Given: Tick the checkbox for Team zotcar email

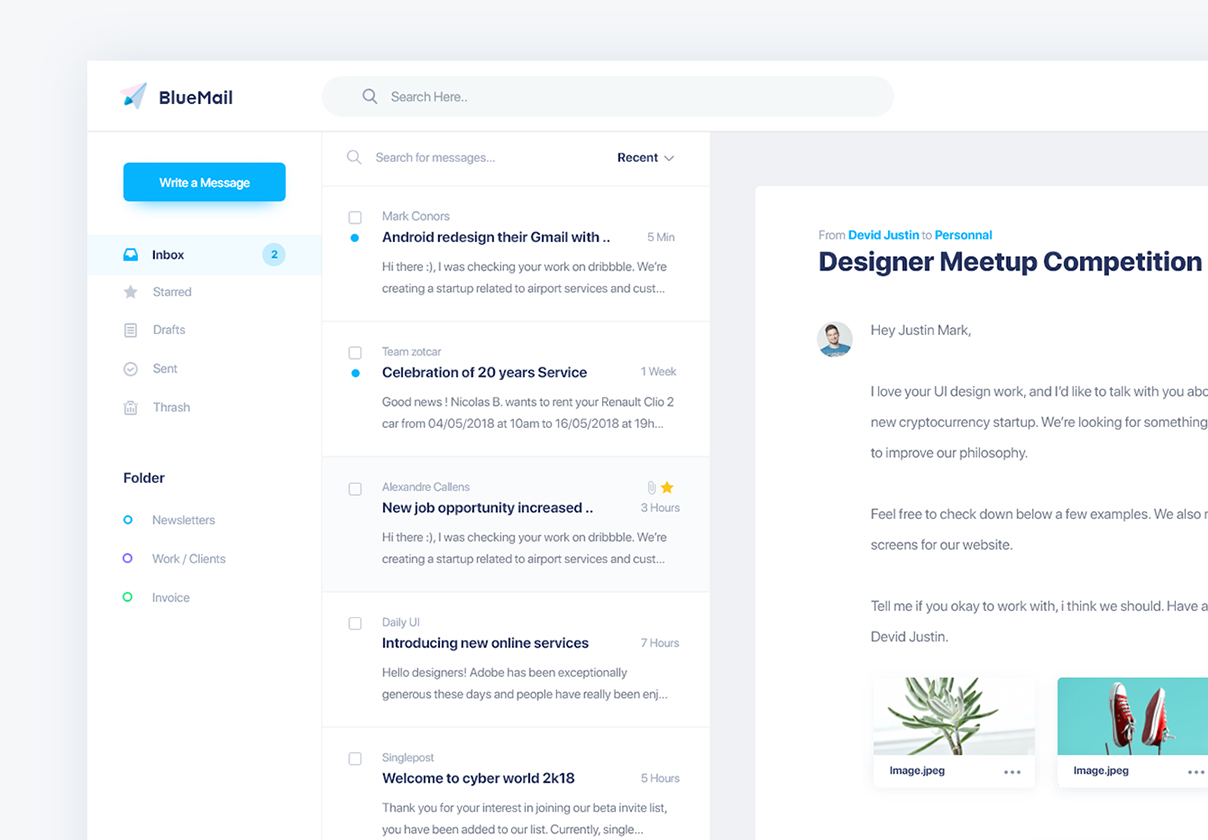Looking at the screenshot, I should 355,352.
